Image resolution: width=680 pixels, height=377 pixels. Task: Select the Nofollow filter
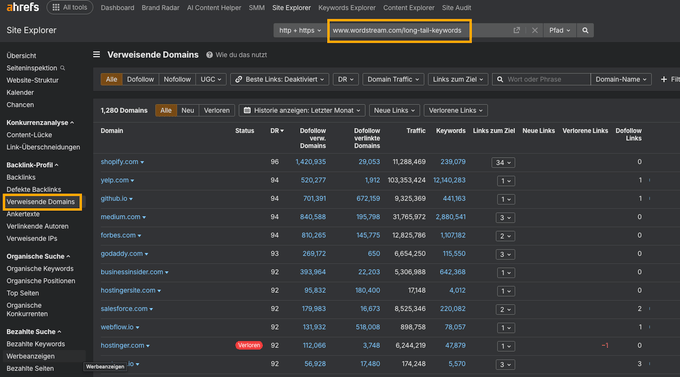pos(177,79)
